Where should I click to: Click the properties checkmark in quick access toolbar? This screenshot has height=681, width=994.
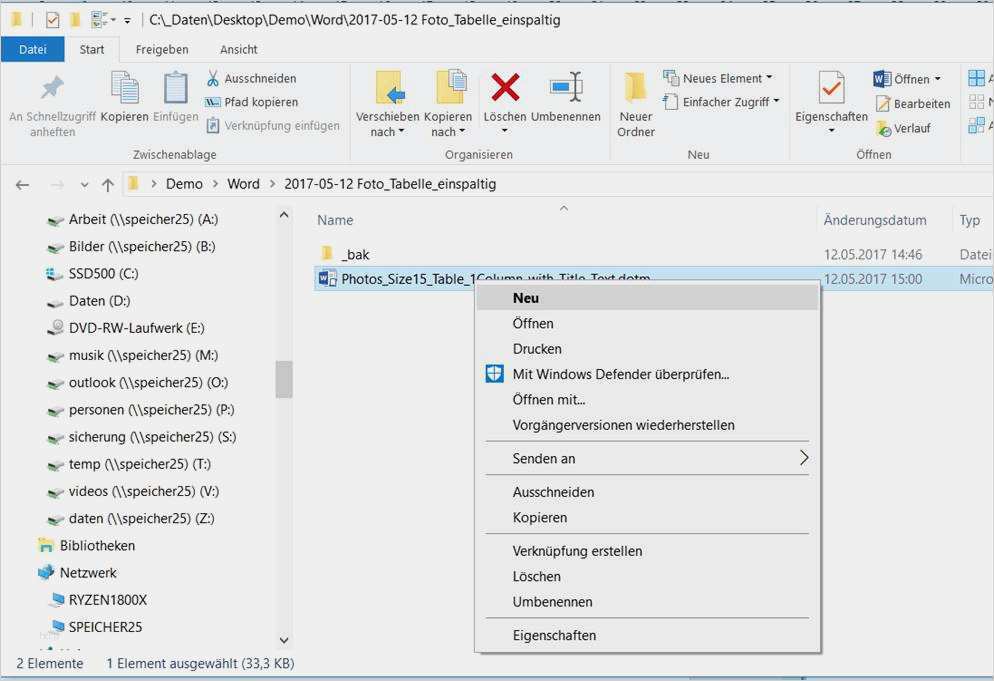pyautogui.click(x=53, y=20)
